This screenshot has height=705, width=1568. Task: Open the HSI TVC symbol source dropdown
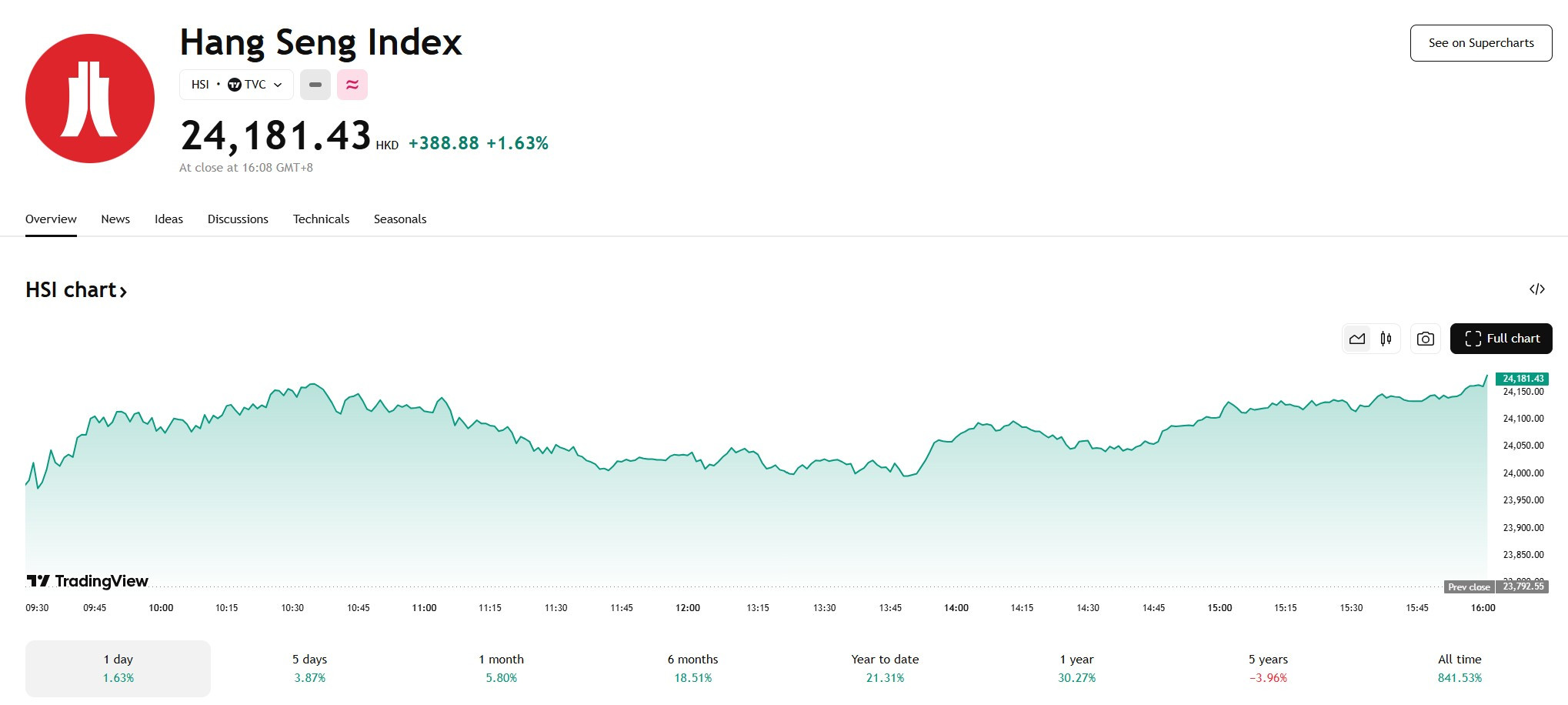pos(236,85)
